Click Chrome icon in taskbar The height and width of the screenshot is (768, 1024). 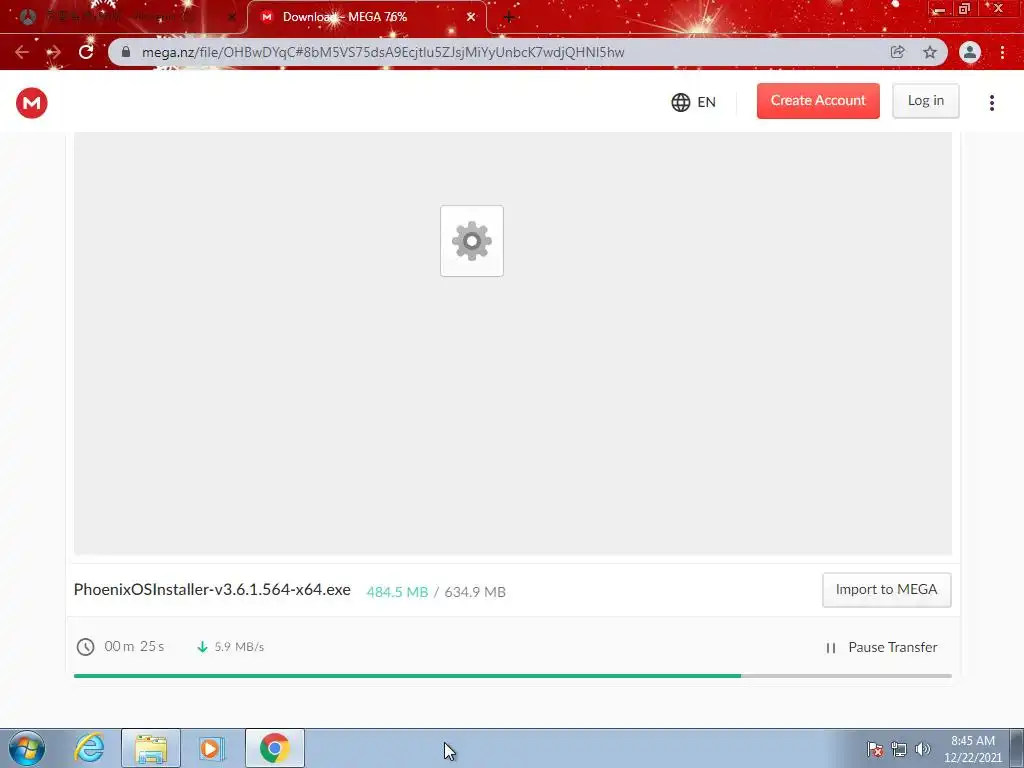click(x=274, y=748)
